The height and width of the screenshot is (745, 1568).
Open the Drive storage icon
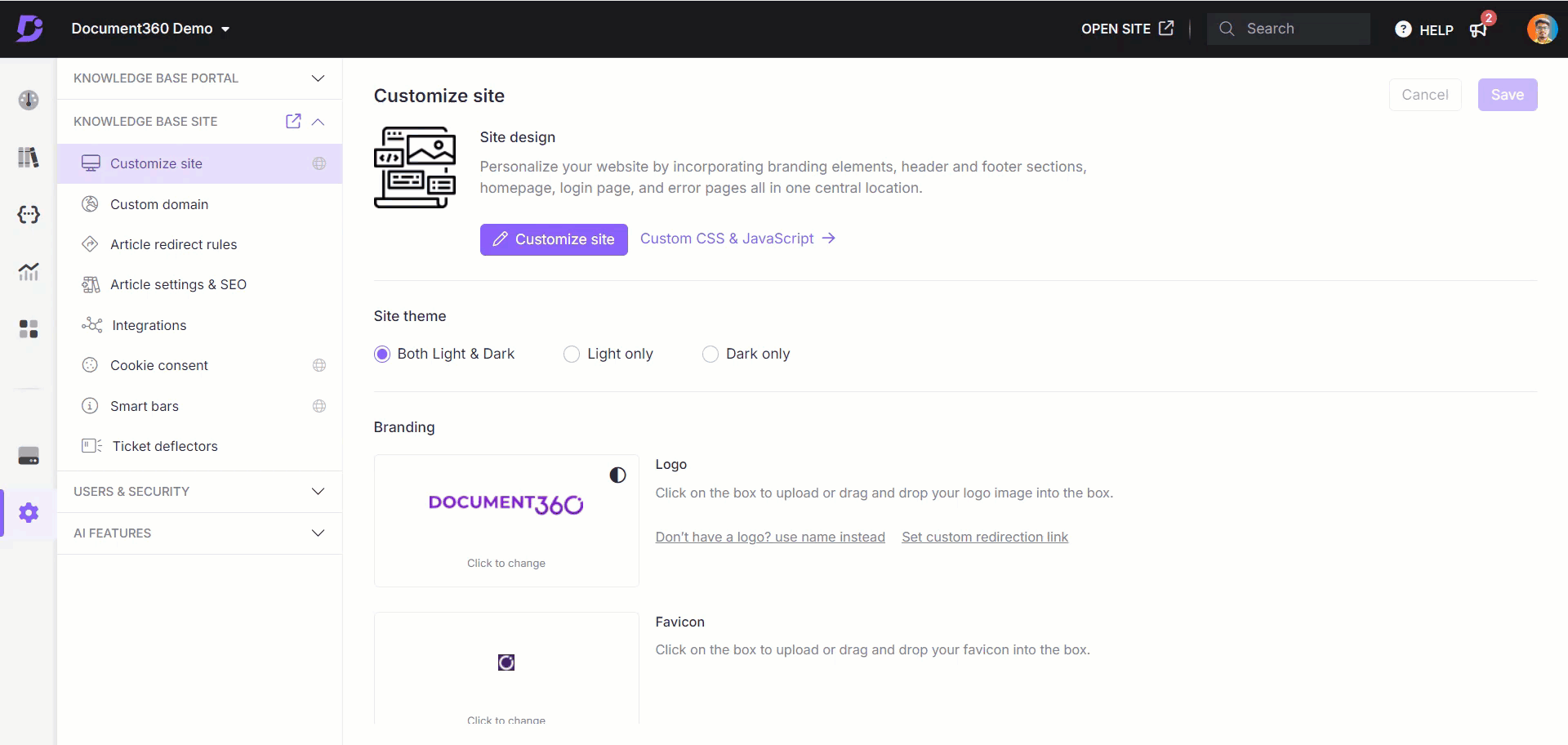29,456
